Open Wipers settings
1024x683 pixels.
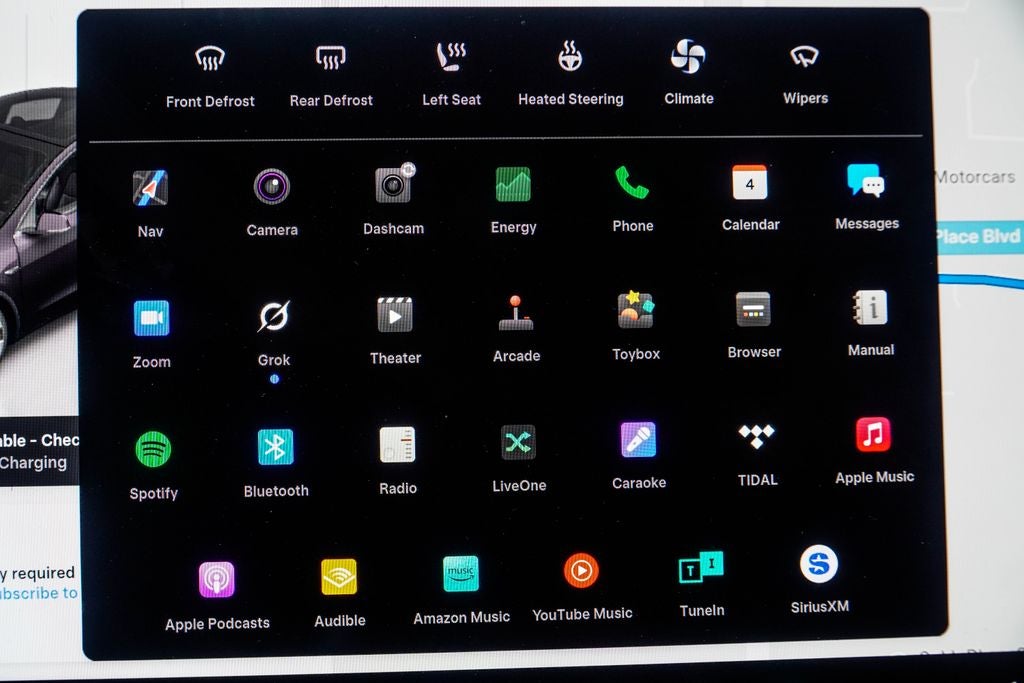coord(805,57)
